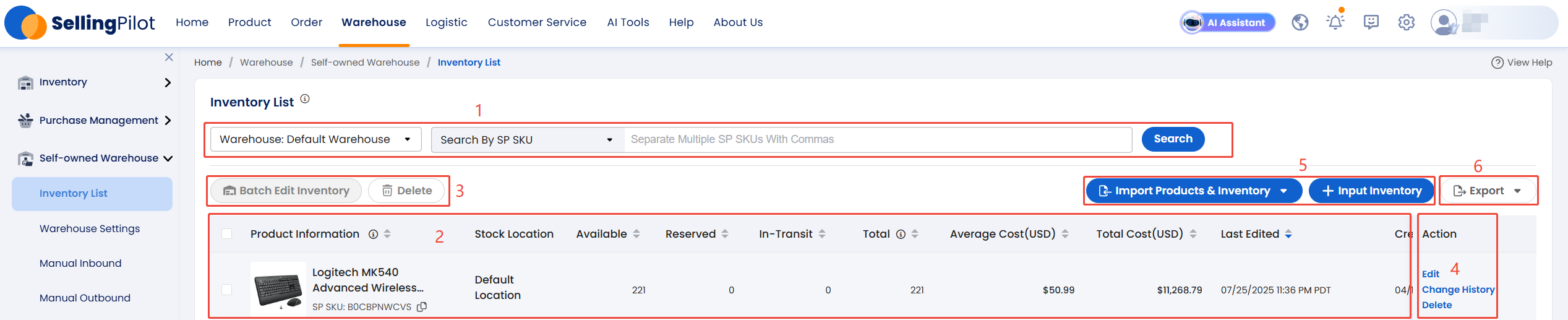Click the Home breadcrumb link
The image size is (1568, 320).
tap(208, 63)
